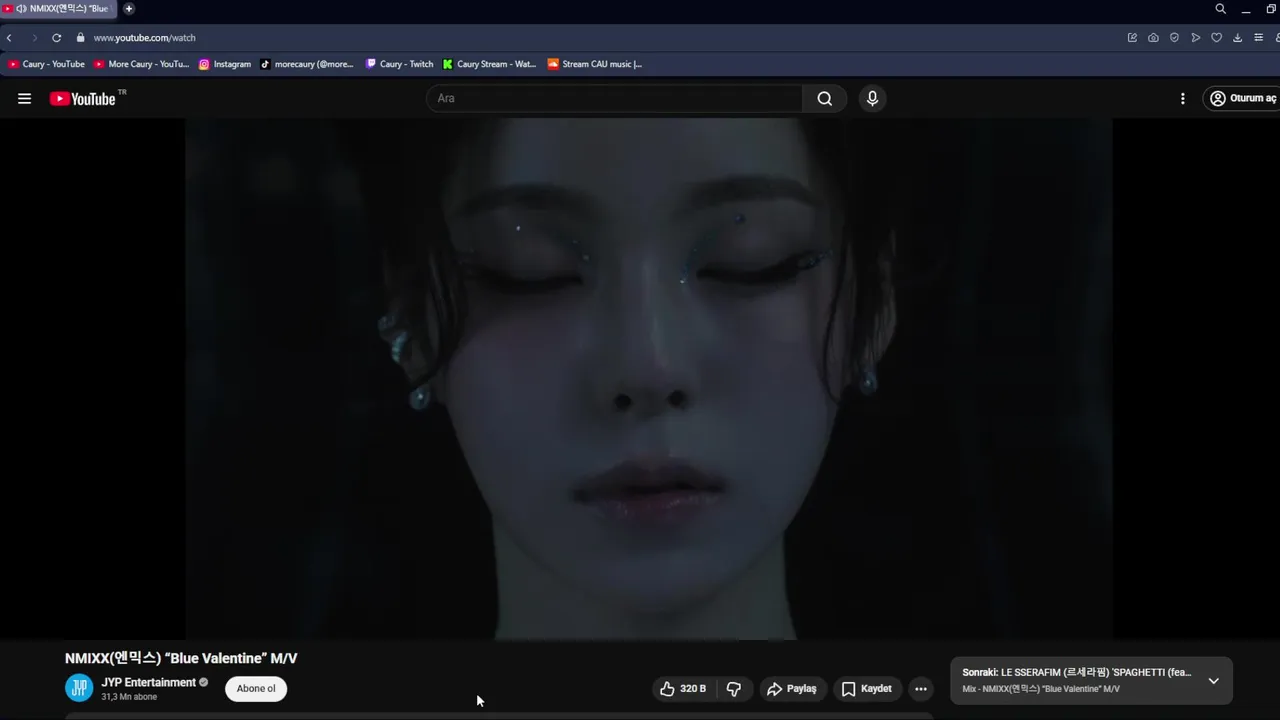The image size is (1280, 720).
Task: Dislike the video with thumbs down
Action: coord(734,689)
